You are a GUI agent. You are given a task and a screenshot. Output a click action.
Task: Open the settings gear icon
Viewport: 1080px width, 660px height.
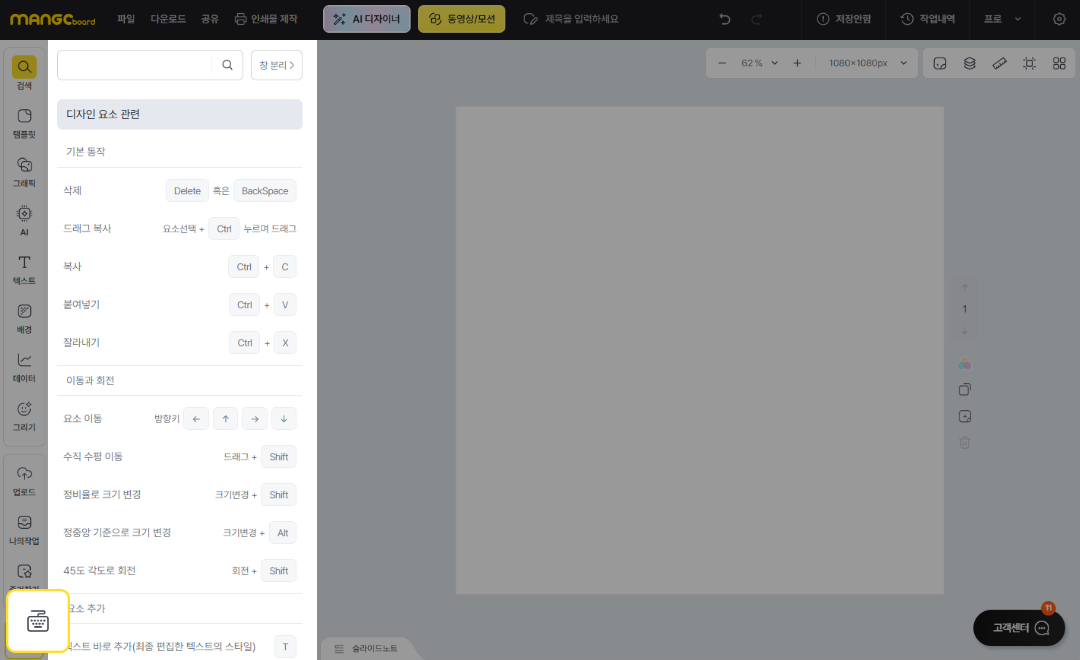1059,19
